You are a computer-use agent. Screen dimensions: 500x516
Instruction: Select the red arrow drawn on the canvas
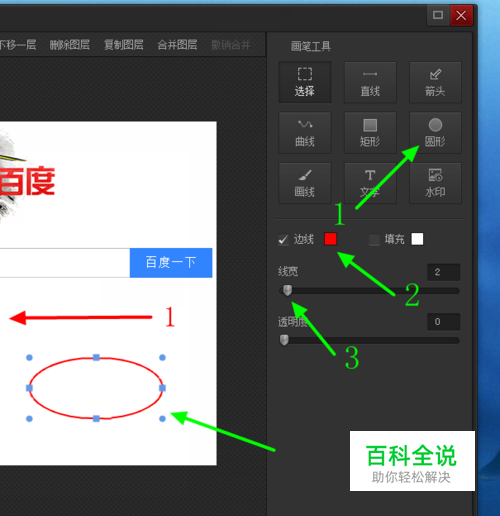pyautogui.click(x=81, y=318)
